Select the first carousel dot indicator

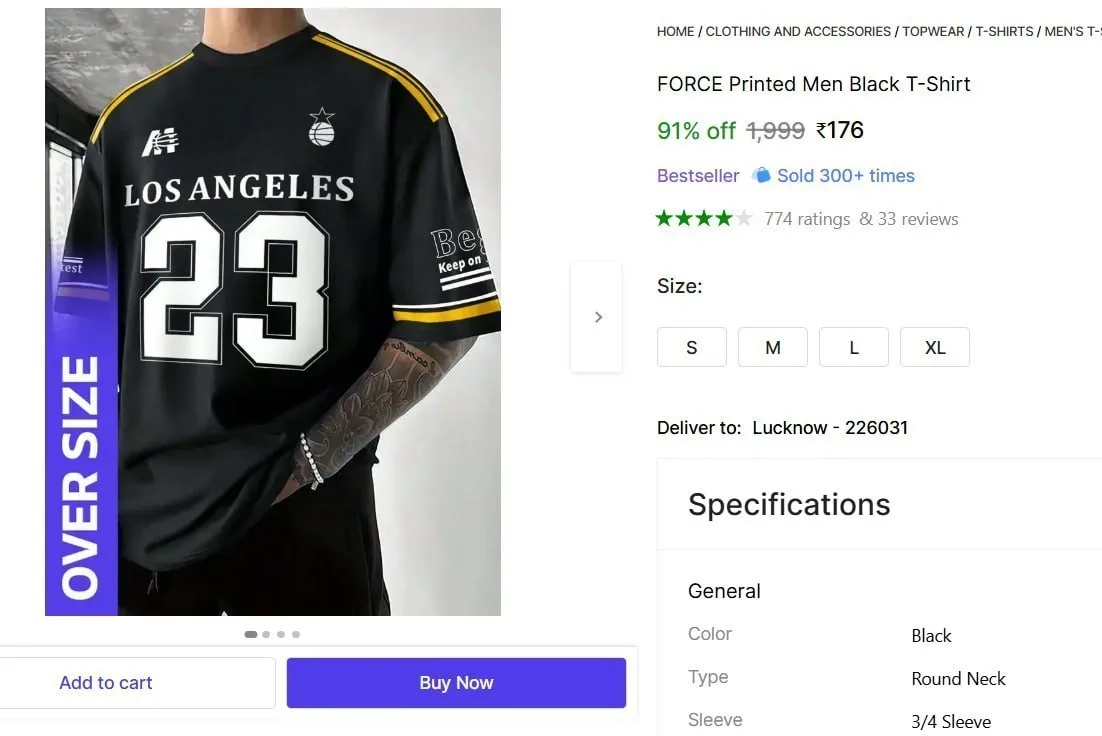point(250,634)
